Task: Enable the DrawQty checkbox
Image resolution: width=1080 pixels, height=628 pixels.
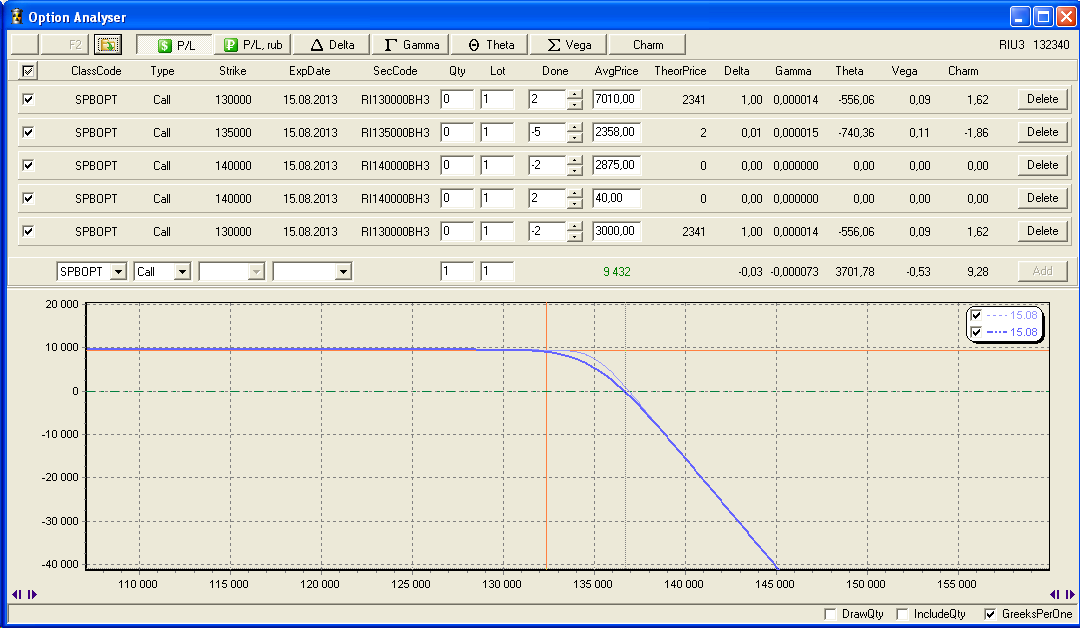Action: pos(830,614)
